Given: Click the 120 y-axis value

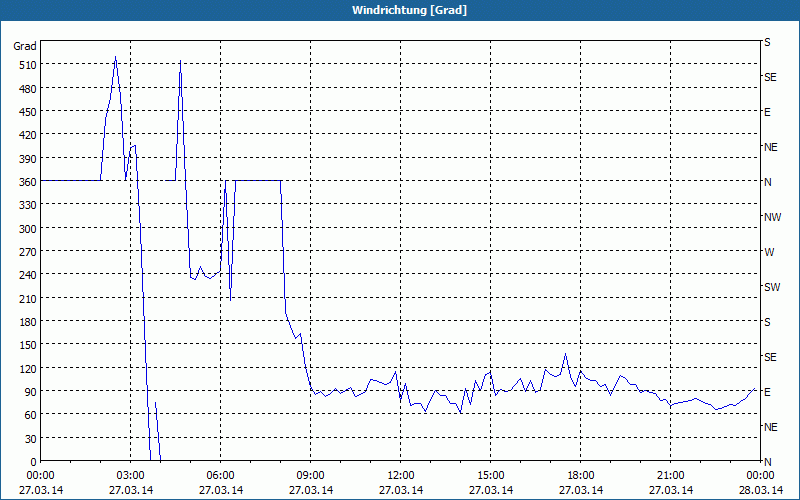Looking at the screenshot, I should point(27,368).
